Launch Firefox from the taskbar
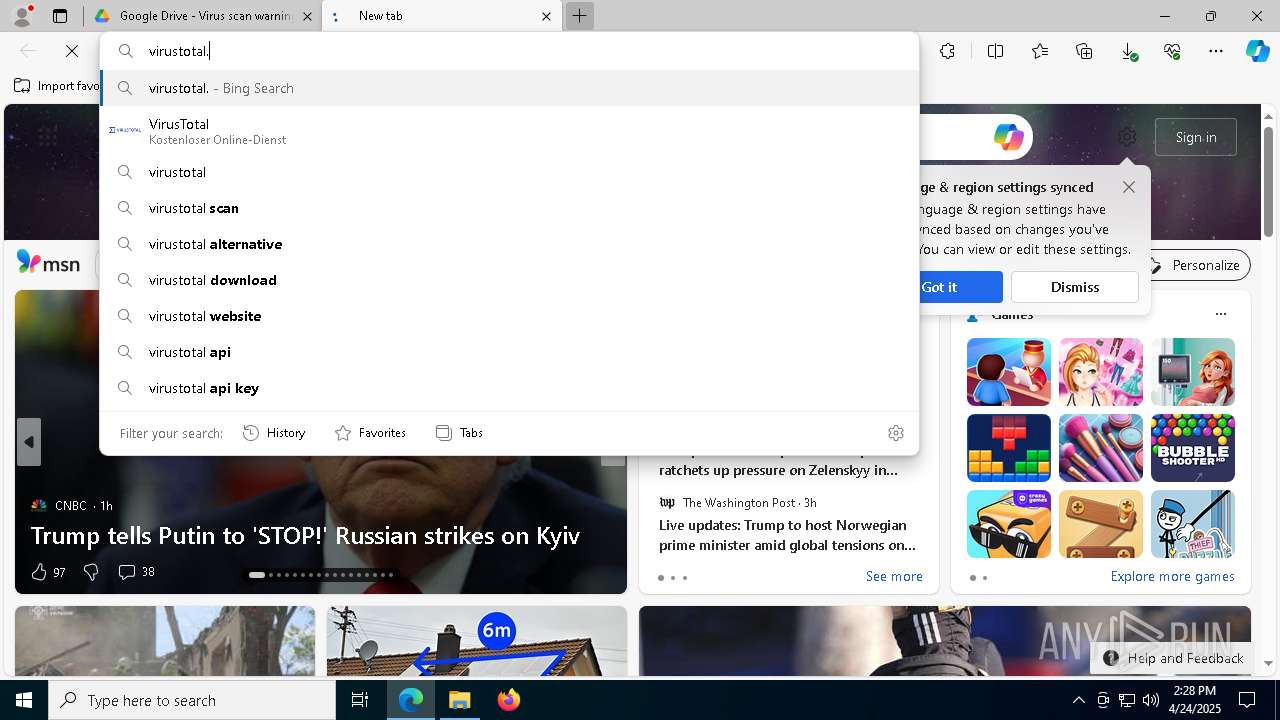 [509, 700]
